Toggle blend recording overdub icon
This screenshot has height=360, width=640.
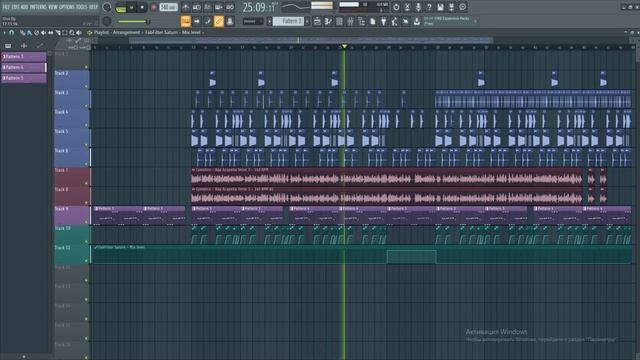(x=219, y=7)
